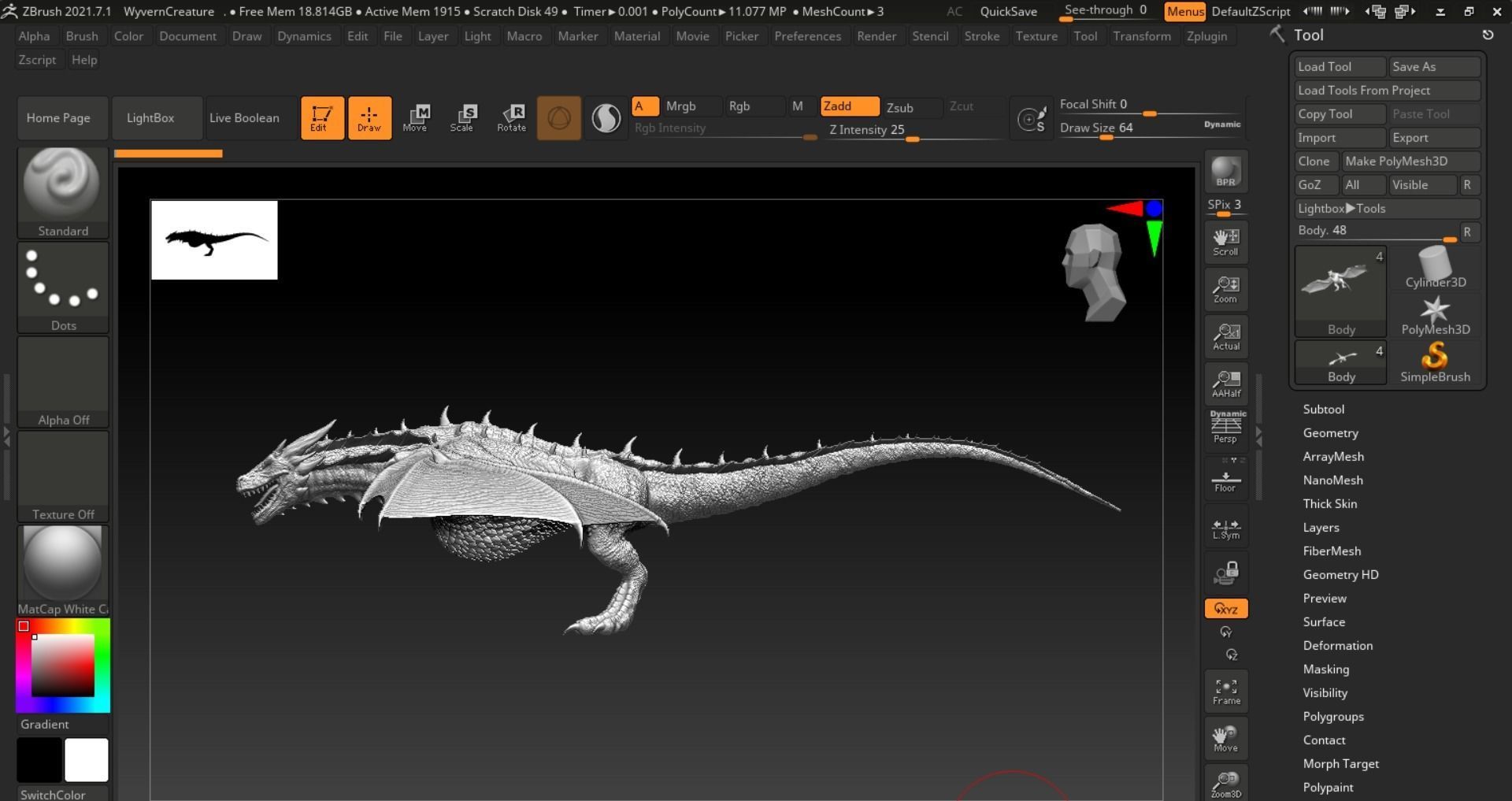This screenshot has height=801, width=1512.
Task: Click the AAHalf view icon
Action: coord(1226,384)
